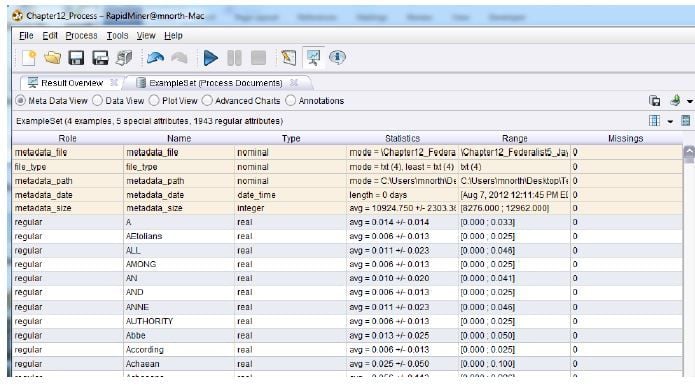Sort by the Type column header
This screenshot has width=695, height=387.
pos(291,138)
